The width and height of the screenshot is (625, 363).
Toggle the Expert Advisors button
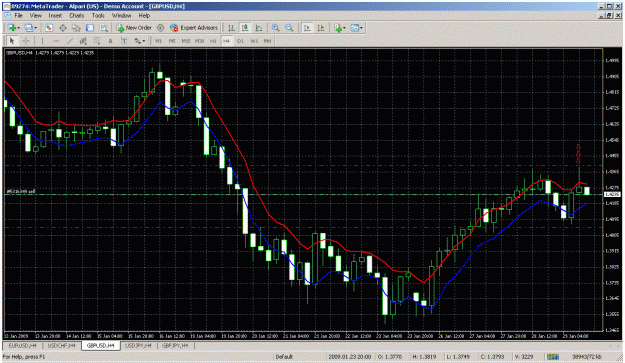[x=194, y=27]
